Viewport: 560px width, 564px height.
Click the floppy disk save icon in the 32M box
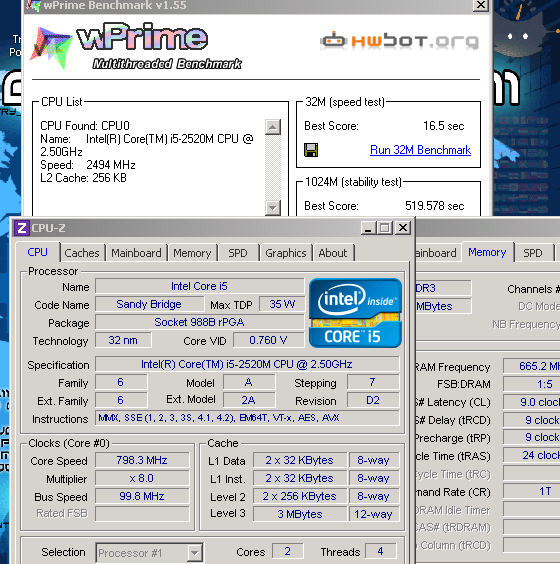coord(311,150)
